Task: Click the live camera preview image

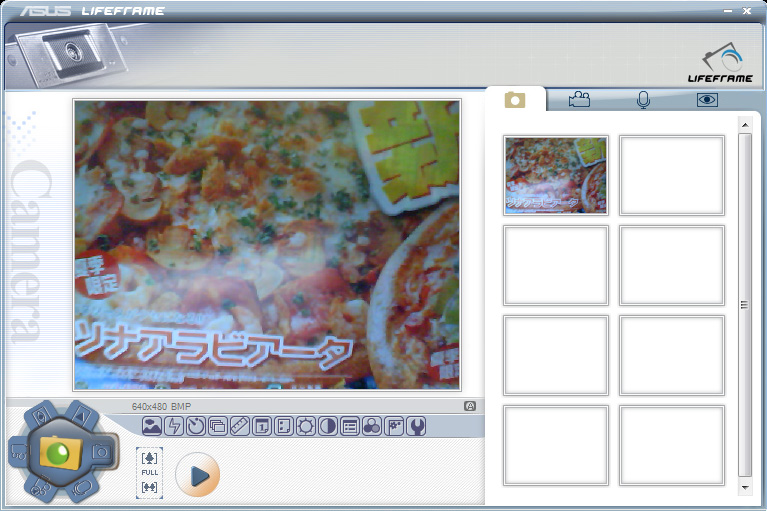Action: [x=267, y=245]
